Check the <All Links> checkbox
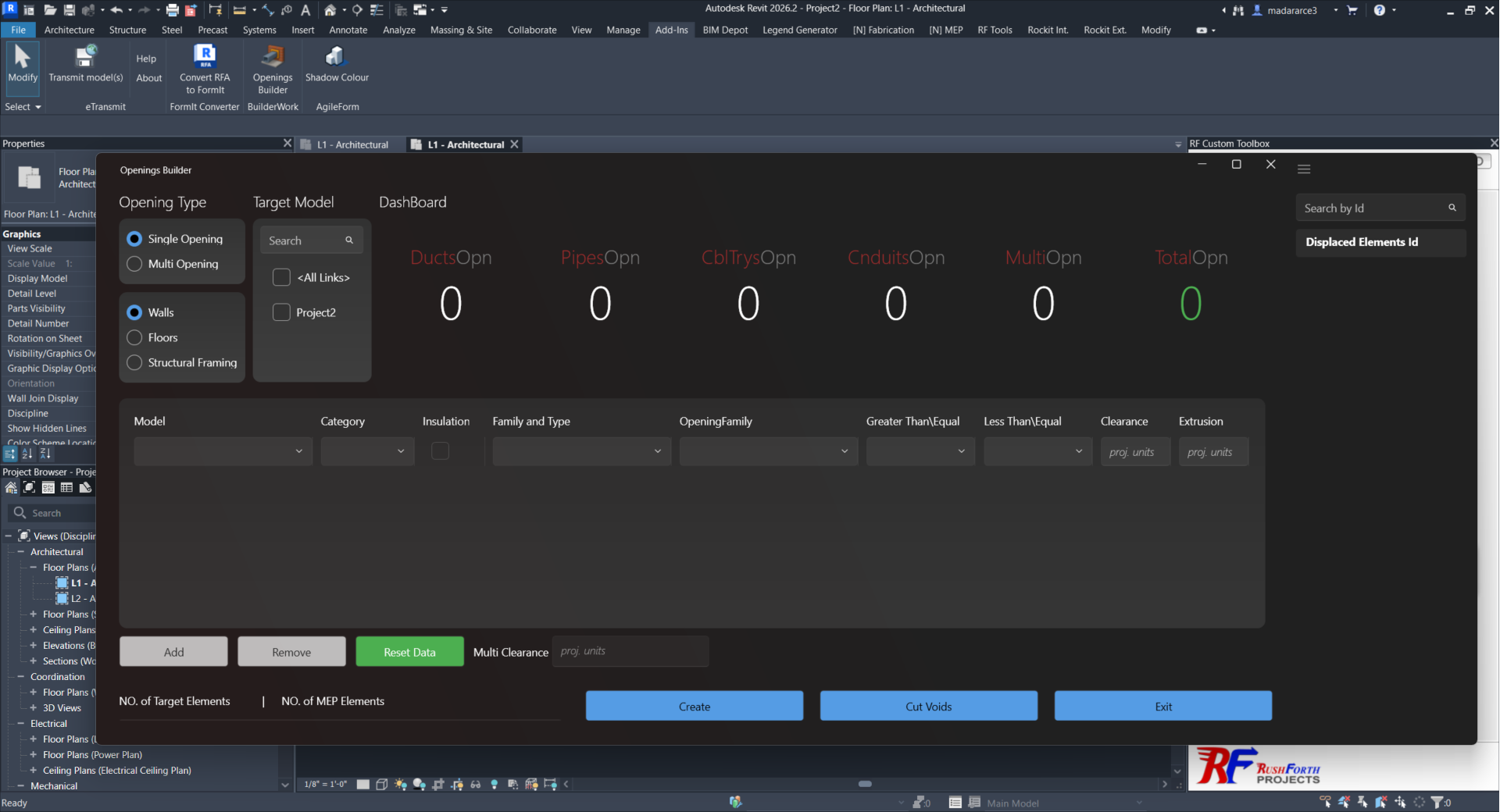The width and height of the screenshot is (1500, 812). tap(281, 277)
